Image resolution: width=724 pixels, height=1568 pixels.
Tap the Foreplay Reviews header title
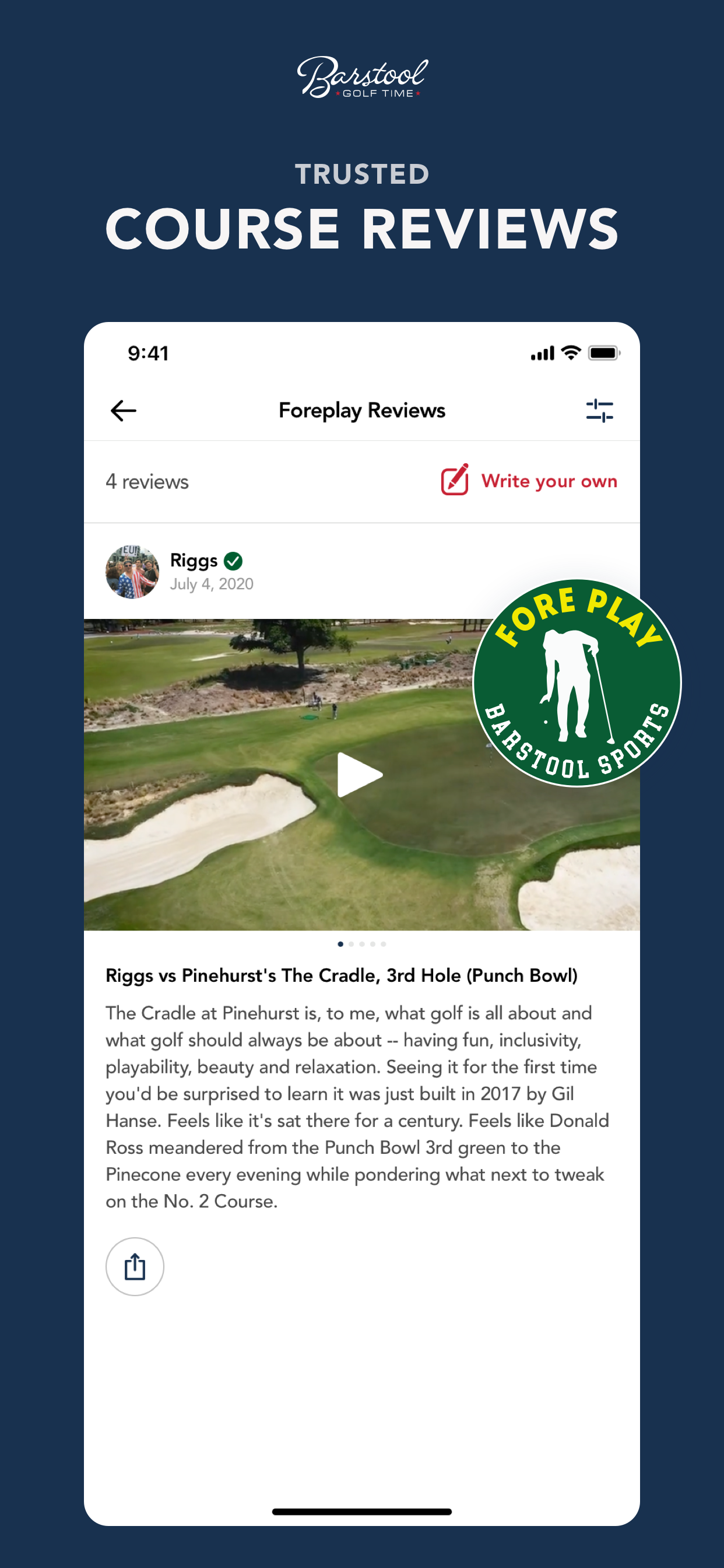point(362,411)
